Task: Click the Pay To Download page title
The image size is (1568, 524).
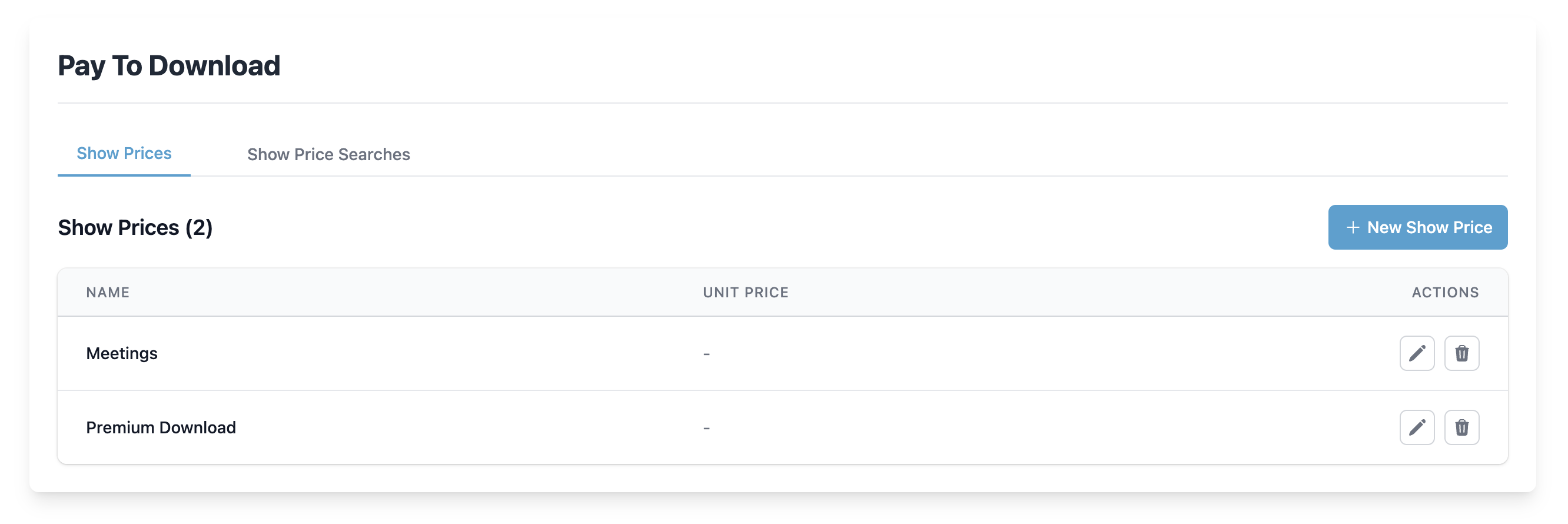Action: pyautogui.click(x=169, y=65)
